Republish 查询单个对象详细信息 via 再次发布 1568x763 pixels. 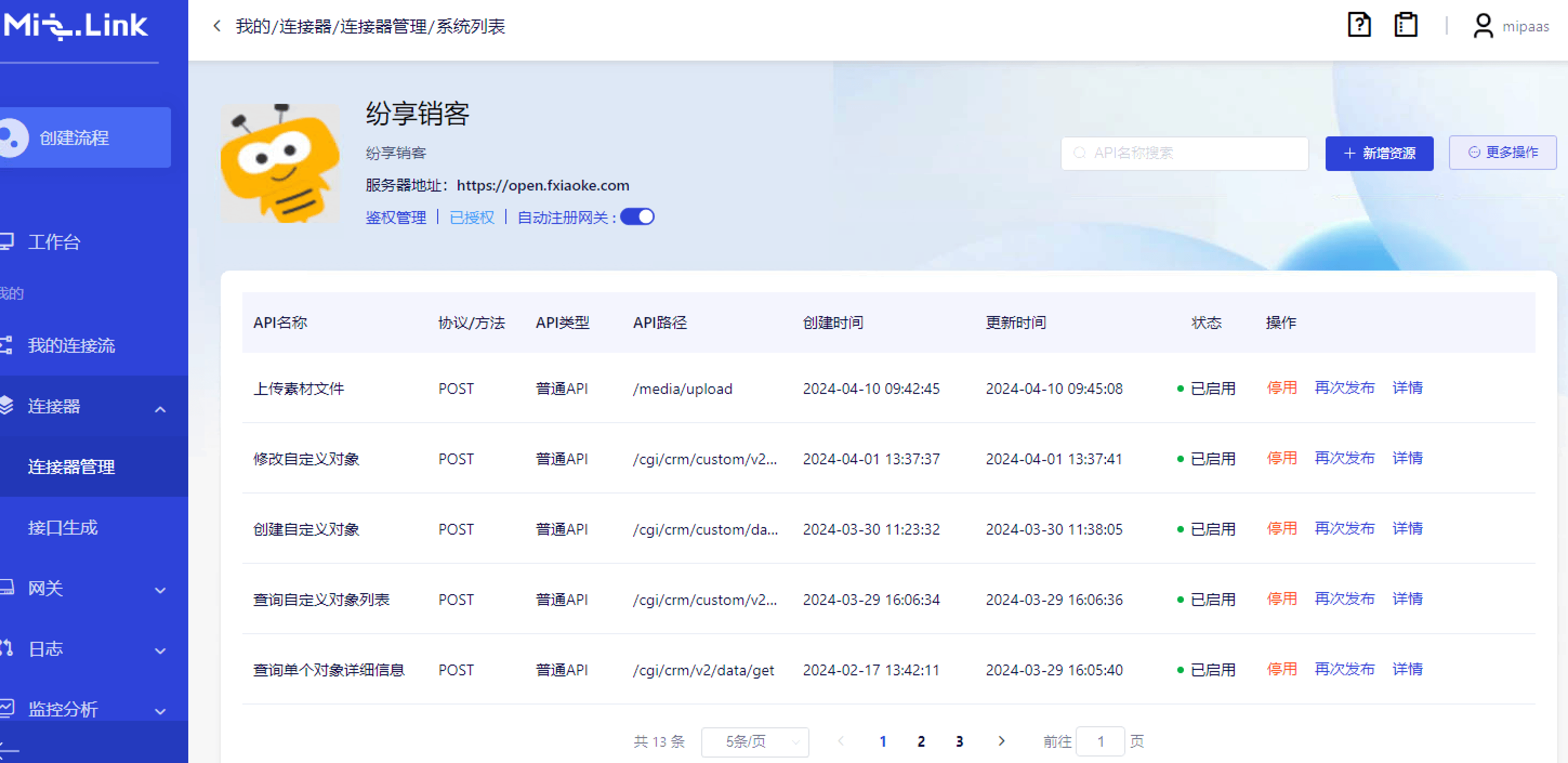1345,669
